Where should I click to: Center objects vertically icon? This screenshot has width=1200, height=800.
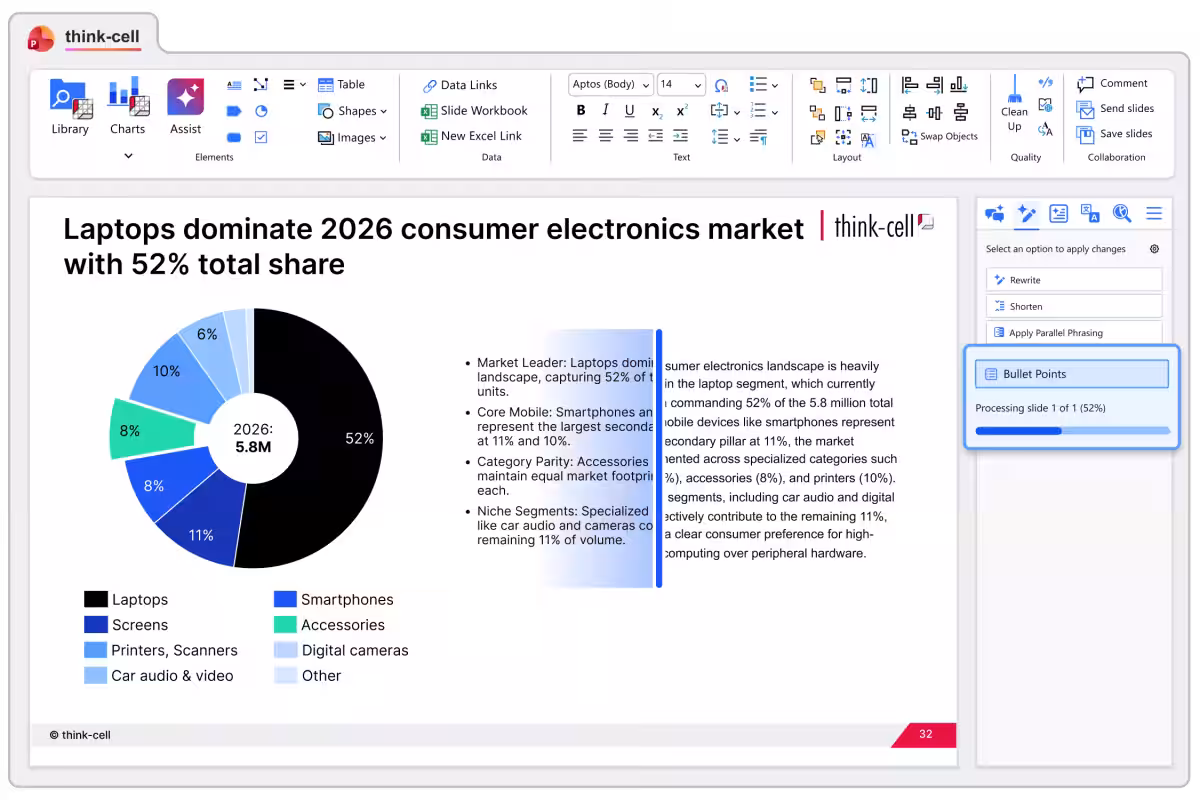[x=960, y=112]
